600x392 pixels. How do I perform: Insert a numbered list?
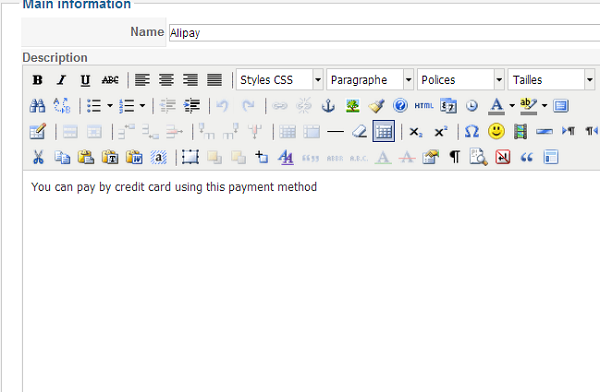click(x=126, y=106)
